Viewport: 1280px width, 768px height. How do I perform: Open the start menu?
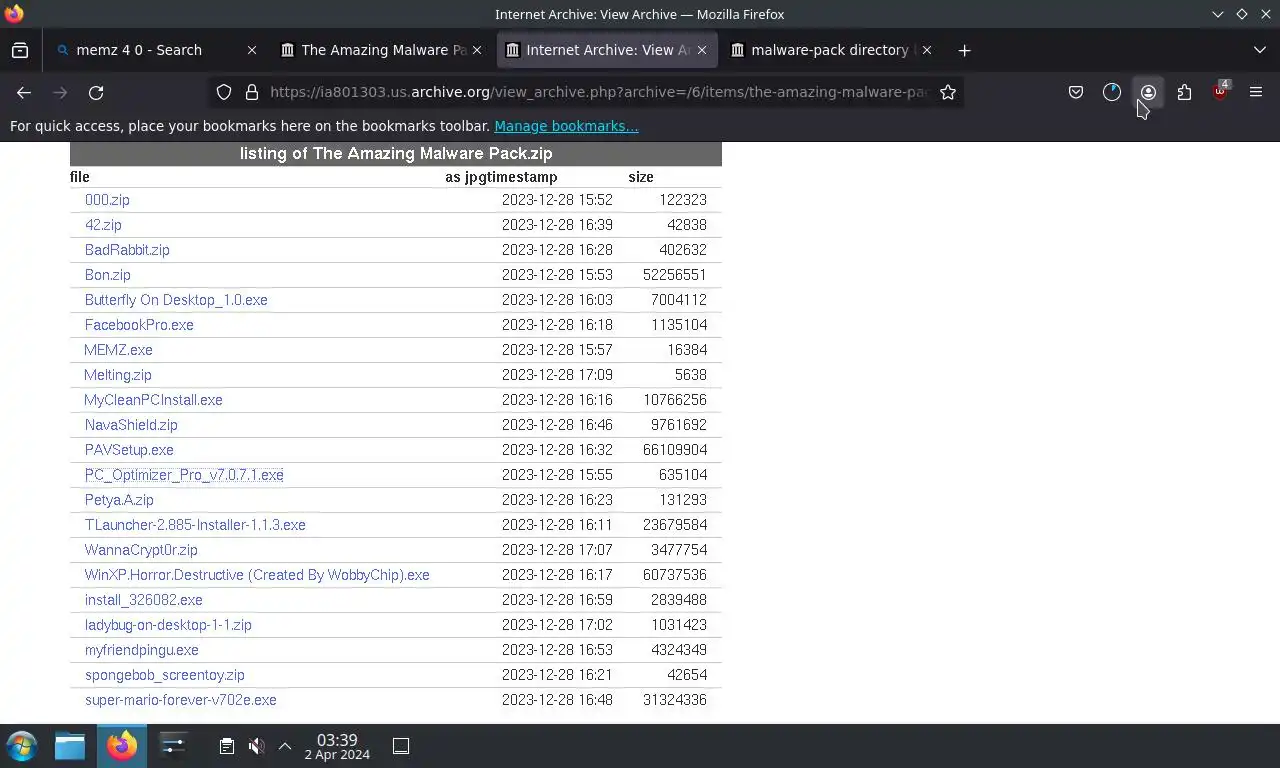coord(22,746)
